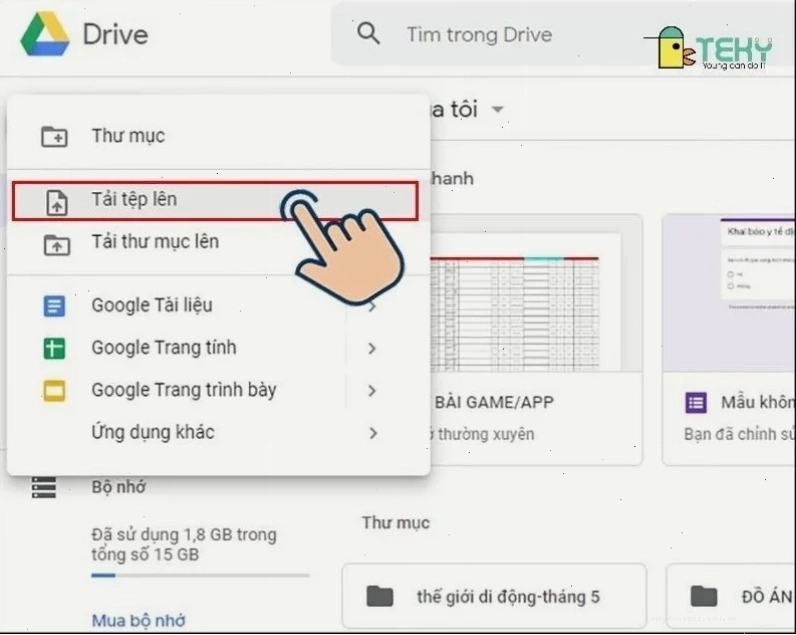This screenshot has width=796, height=635.
Task: Click the search magnifier icon
Action: tap(369, 34)
